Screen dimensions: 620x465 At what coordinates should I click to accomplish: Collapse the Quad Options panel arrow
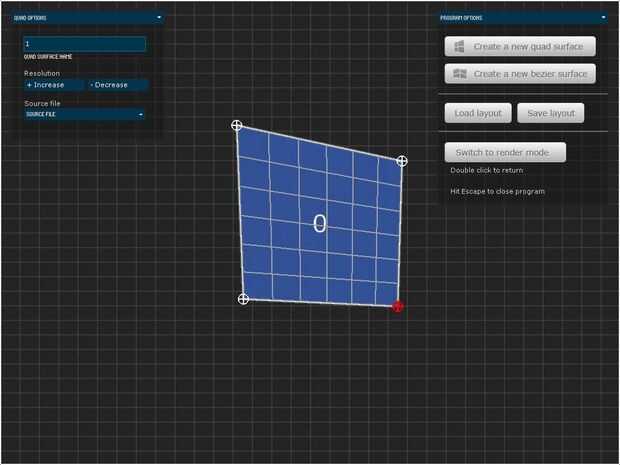click(x=159, y=17)
